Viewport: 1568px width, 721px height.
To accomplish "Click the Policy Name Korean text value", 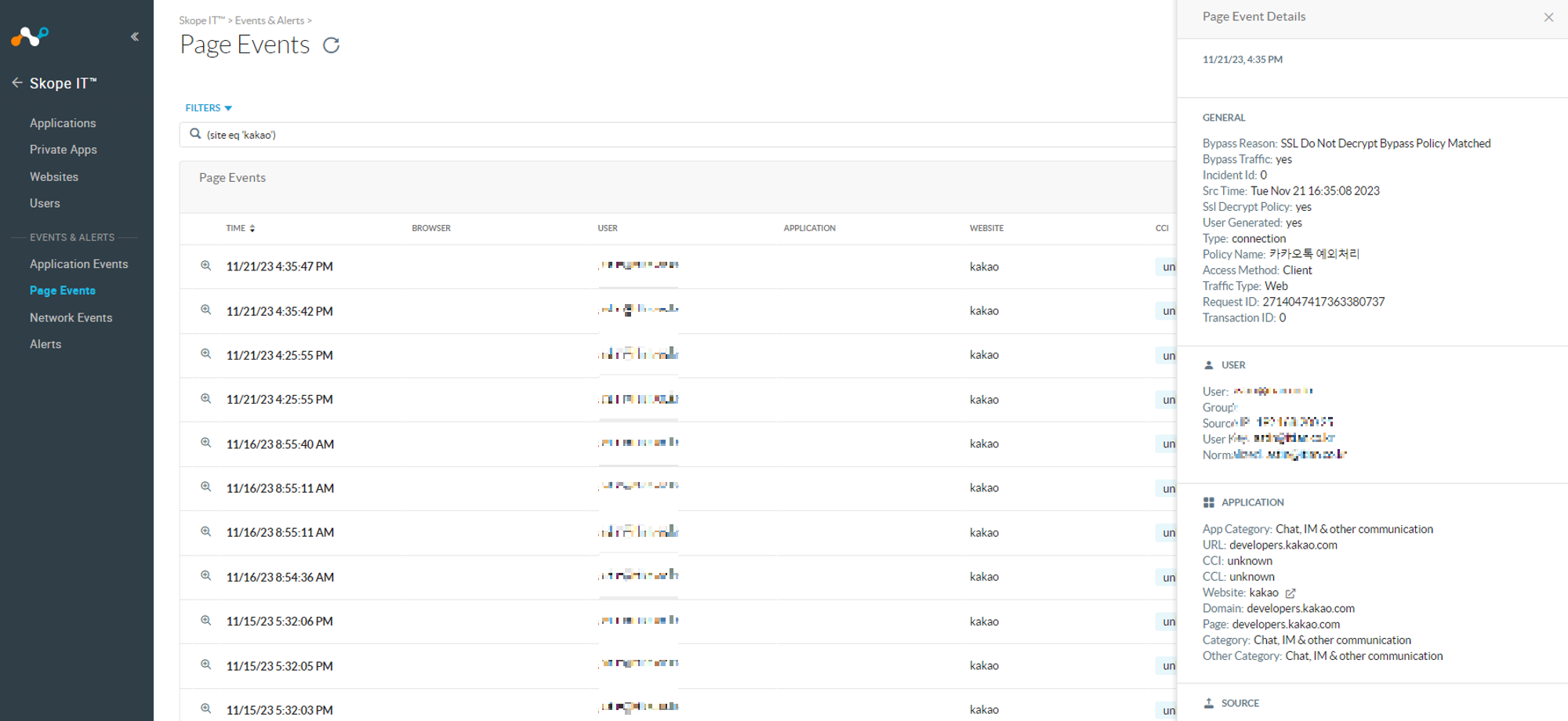I will 1314,254.
